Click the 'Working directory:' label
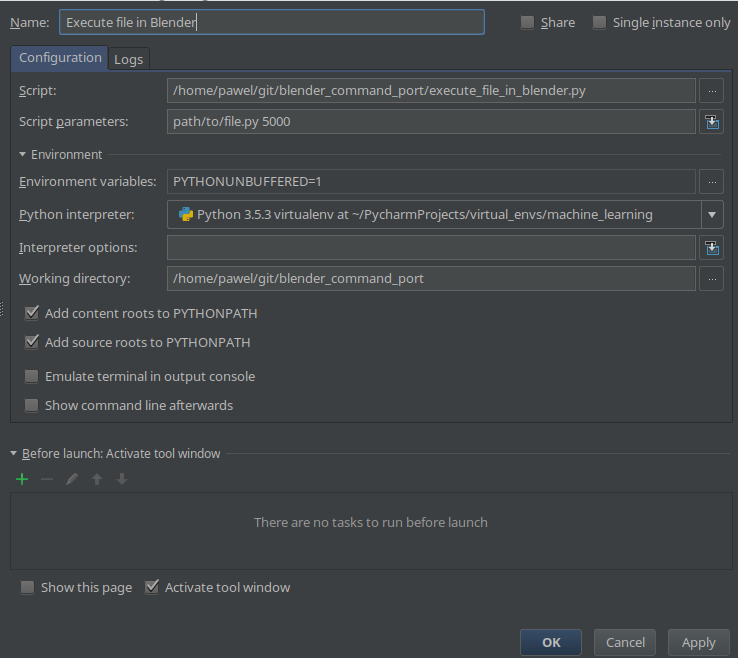 click(x=74, y=279)
